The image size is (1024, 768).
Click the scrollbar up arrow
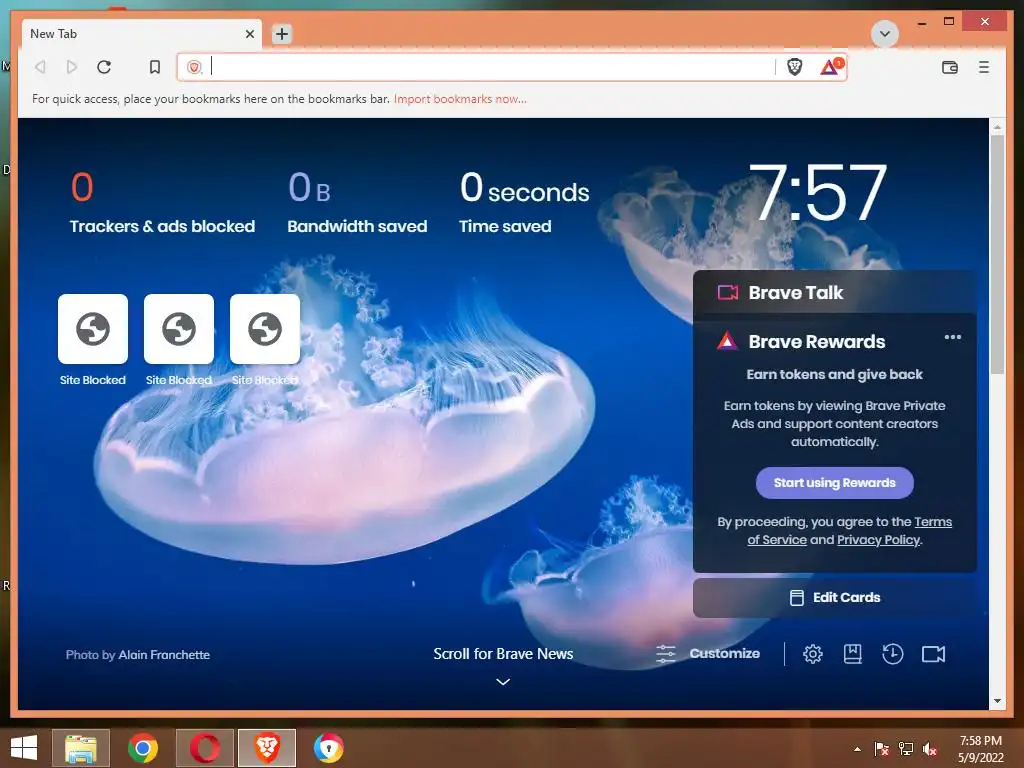997,126
